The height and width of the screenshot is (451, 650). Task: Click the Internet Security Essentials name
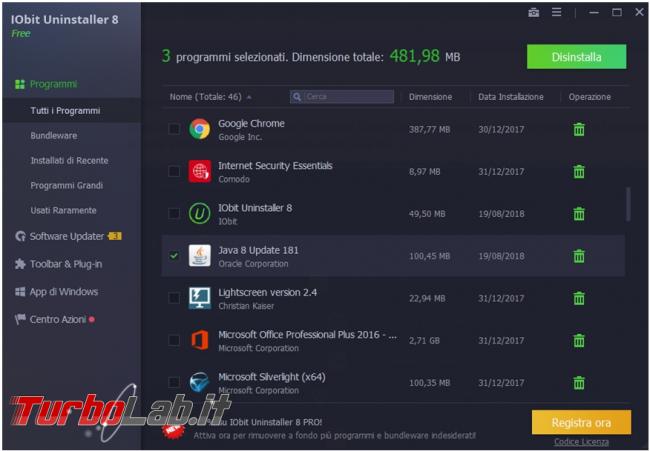[x=275, y=166]
